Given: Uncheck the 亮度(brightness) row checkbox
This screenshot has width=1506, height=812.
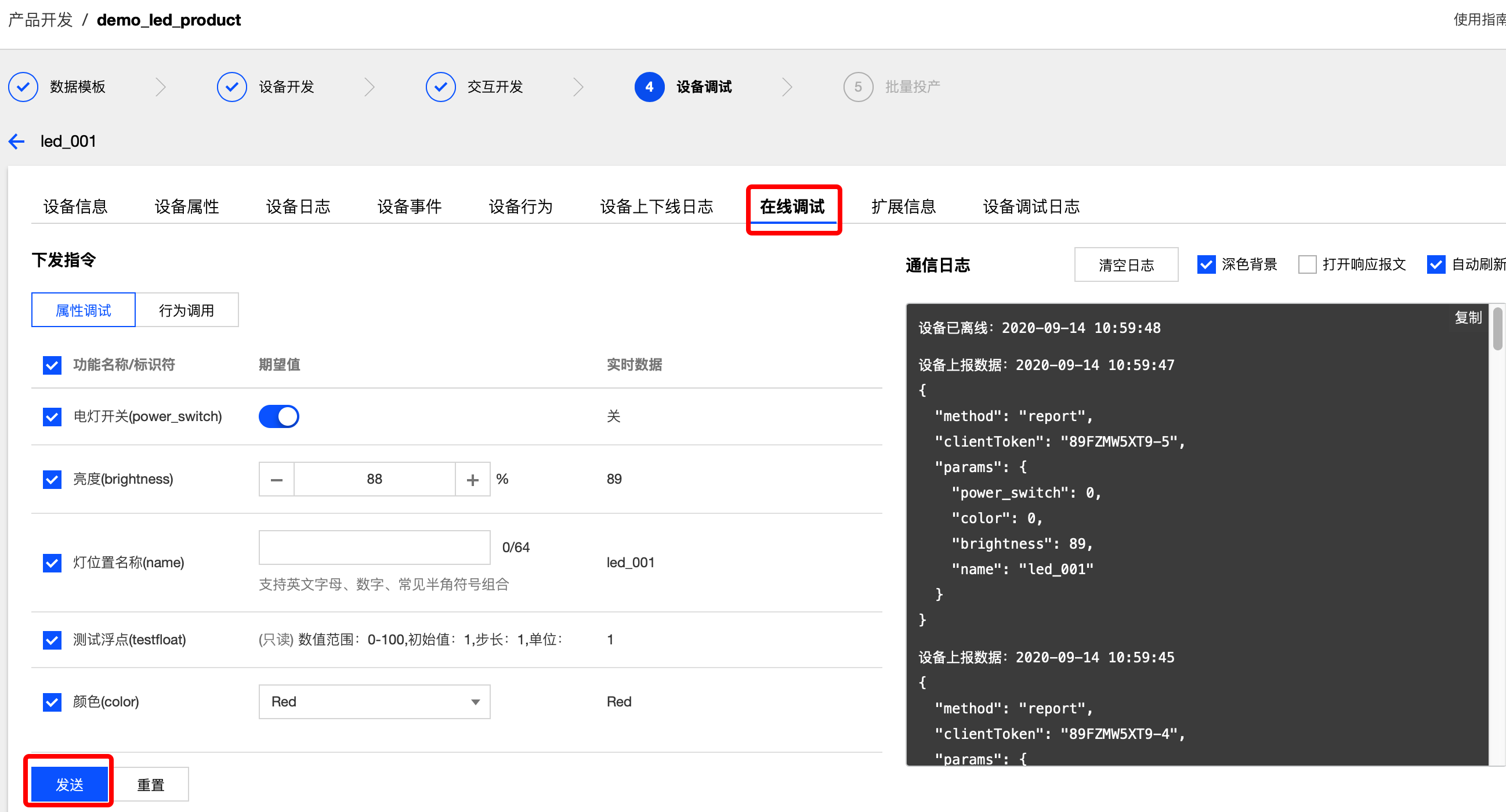Looking at the screenshot, I should click(52, 479).
